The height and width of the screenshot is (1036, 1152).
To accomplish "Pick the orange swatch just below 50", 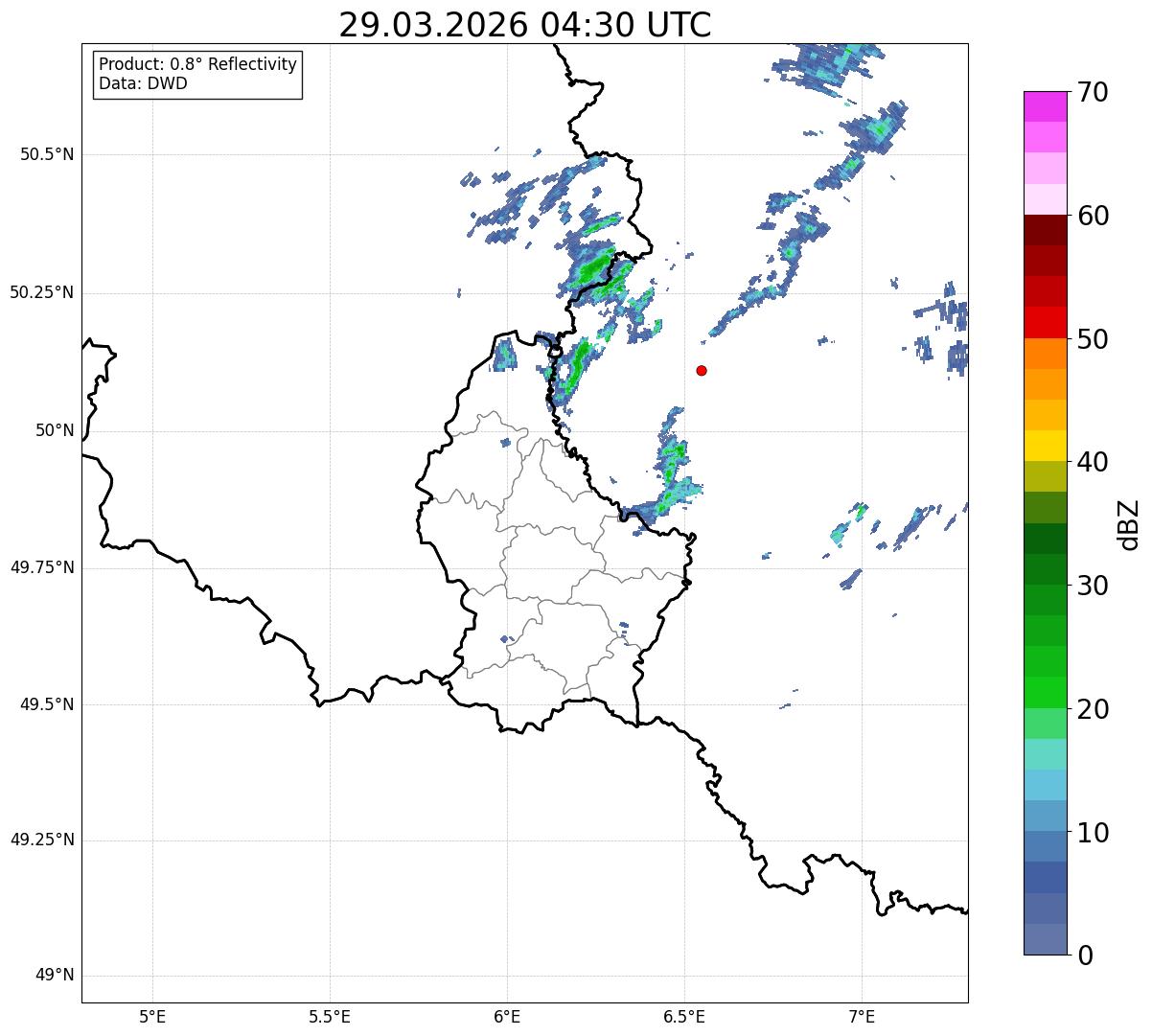I will 1046,354.
